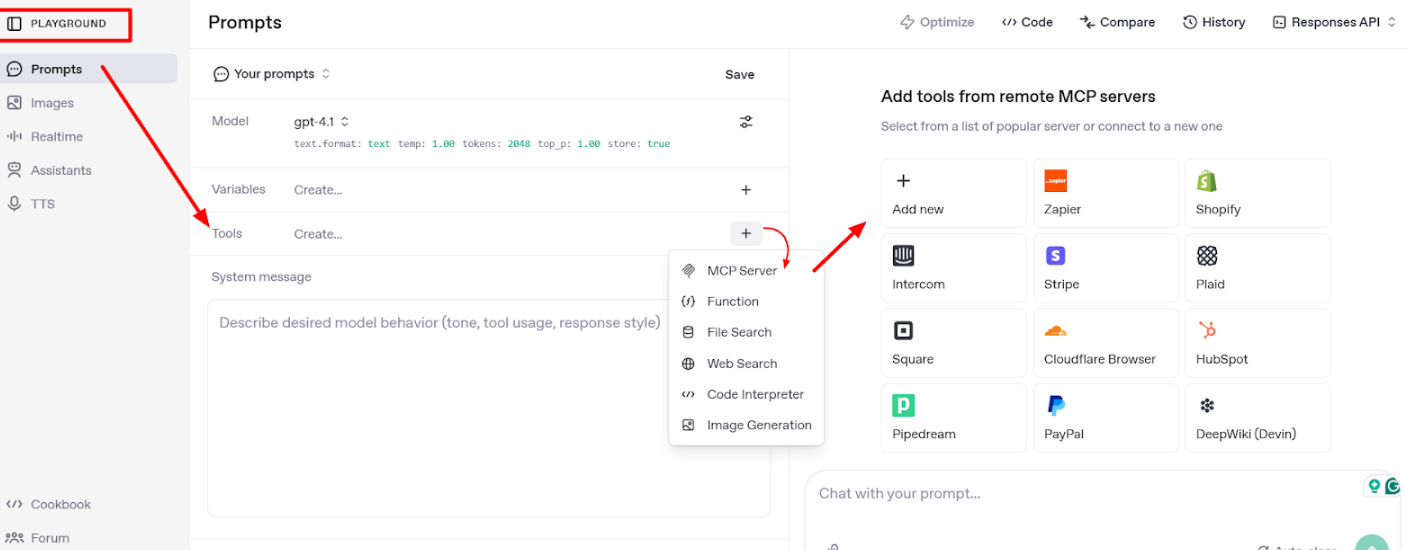This screenshot has height=550, width=1409.
Task: Click the plus icon beside Tools
Action: 746,234
